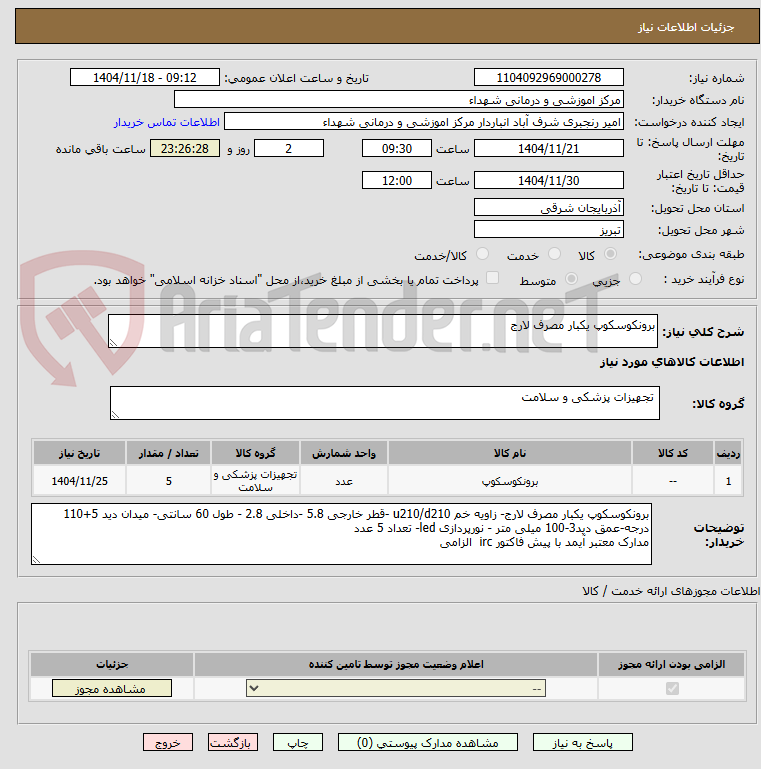
Task: Click the واحد شمارش column header
Action: pyautogui.click(x=344, y=453)
